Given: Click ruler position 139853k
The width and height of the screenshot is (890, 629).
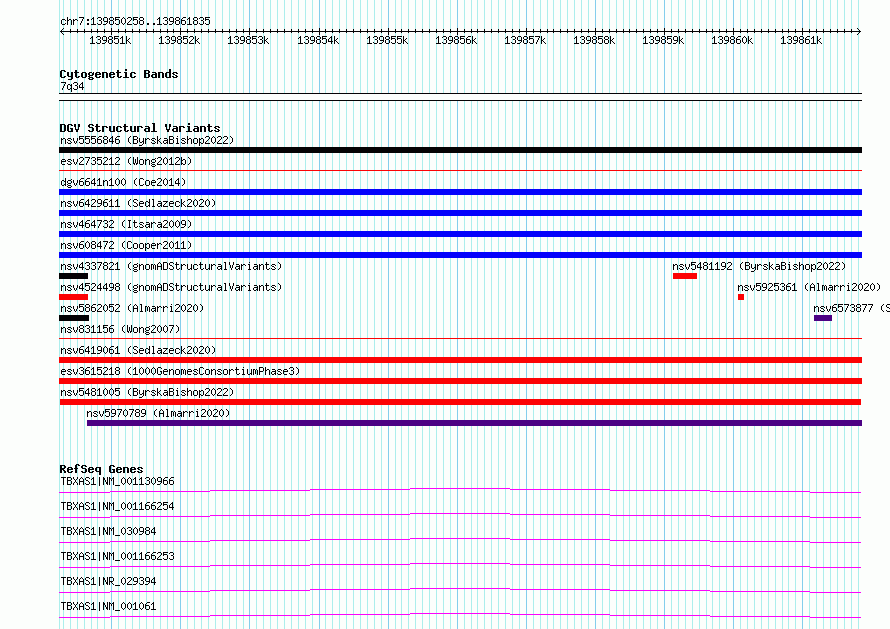Looking at the screenshot, I should 248,40.
